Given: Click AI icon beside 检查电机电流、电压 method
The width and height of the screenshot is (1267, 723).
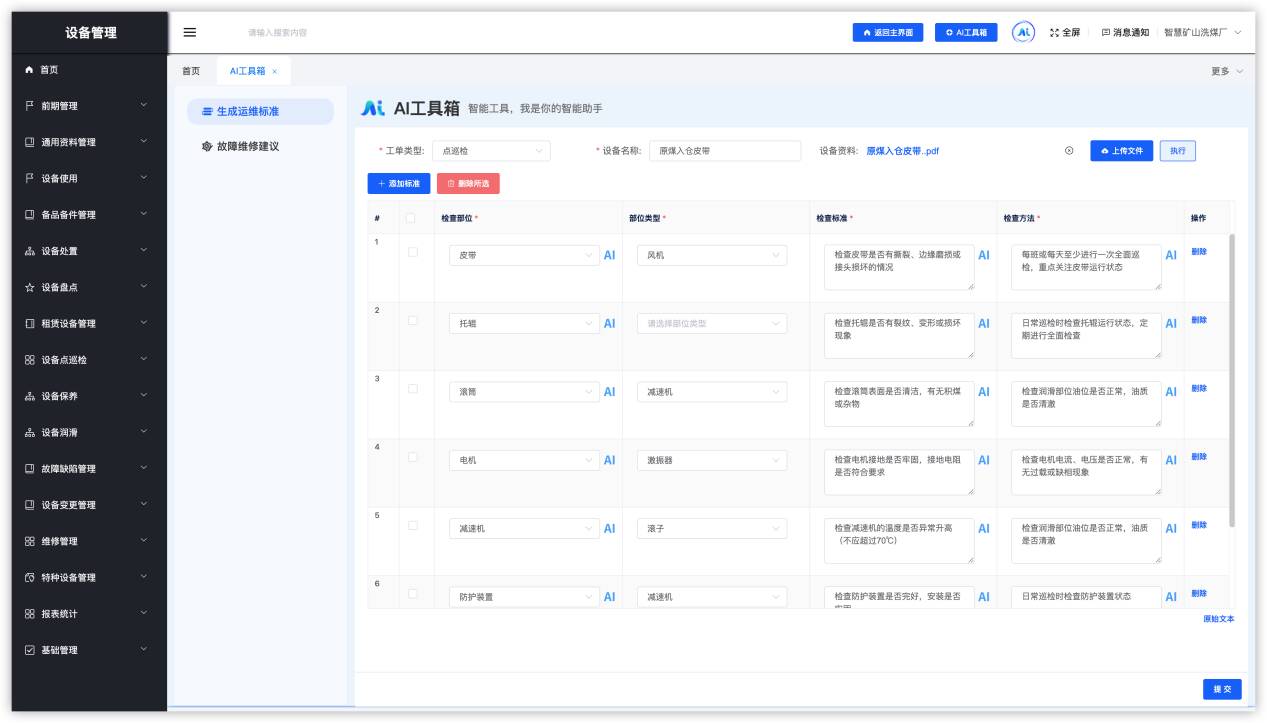Looking at the screenshot, I should [1171, 460].
